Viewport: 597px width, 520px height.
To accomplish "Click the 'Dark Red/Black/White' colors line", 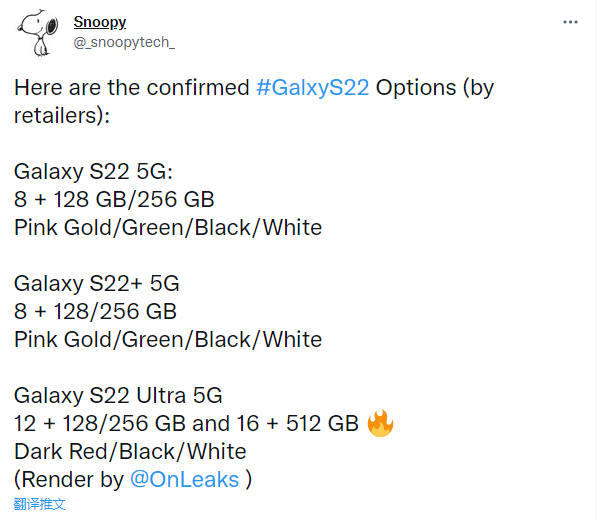I will tap(130, 451).
